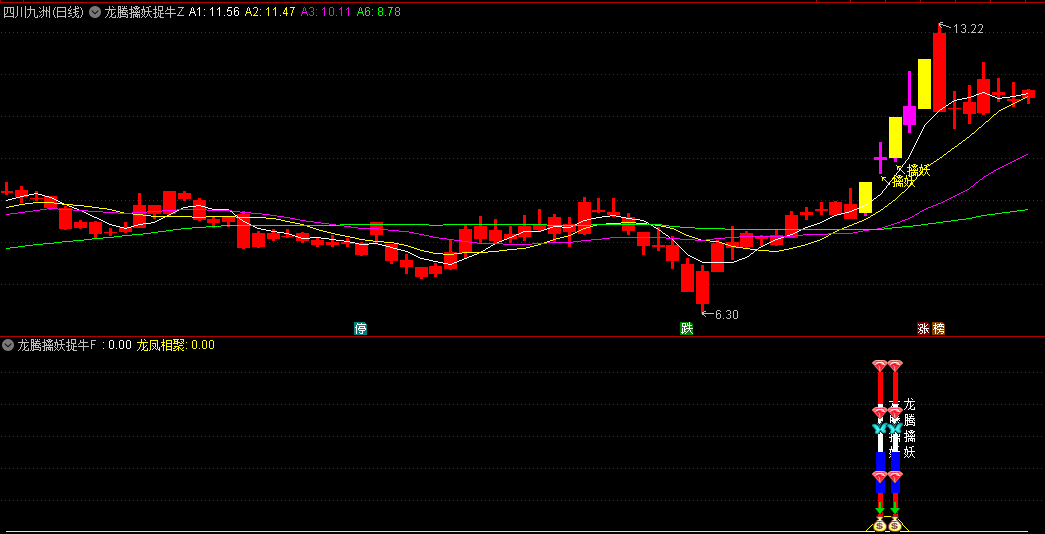Click the magenta A3: 10.11 value
This screenshot has width=1045, height=534.
coord(327,12)
